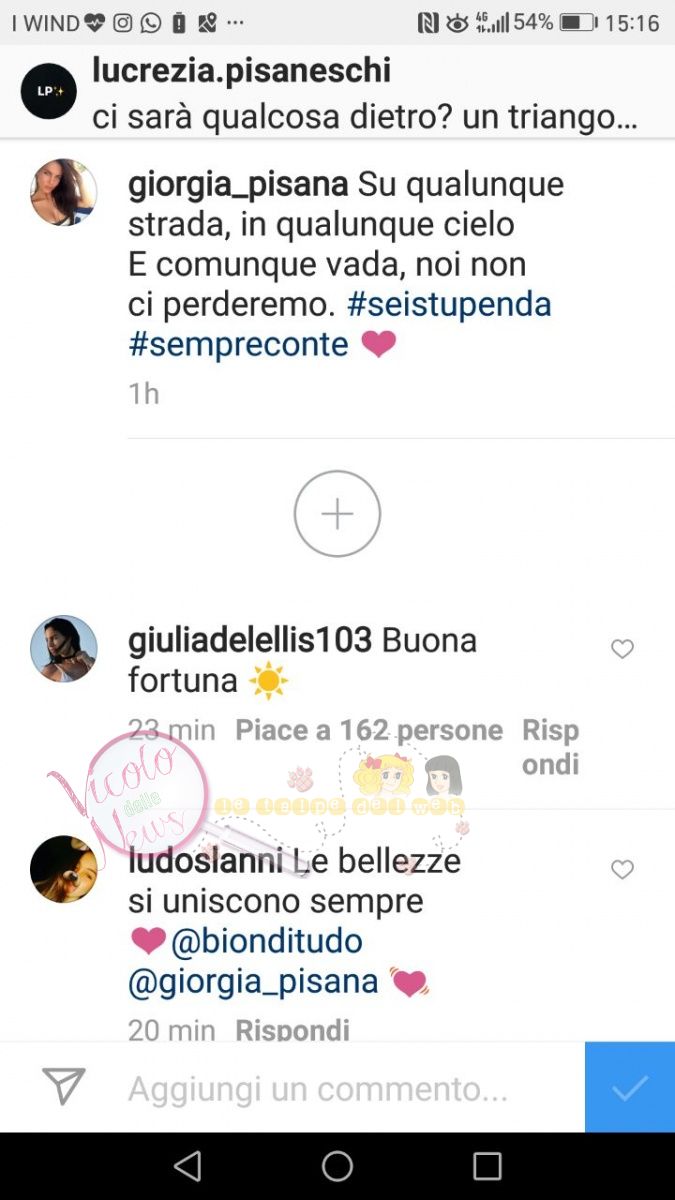Screen dimensions: 675x1200
Task: Tap the Android recent apps square
Action: 487,1166
